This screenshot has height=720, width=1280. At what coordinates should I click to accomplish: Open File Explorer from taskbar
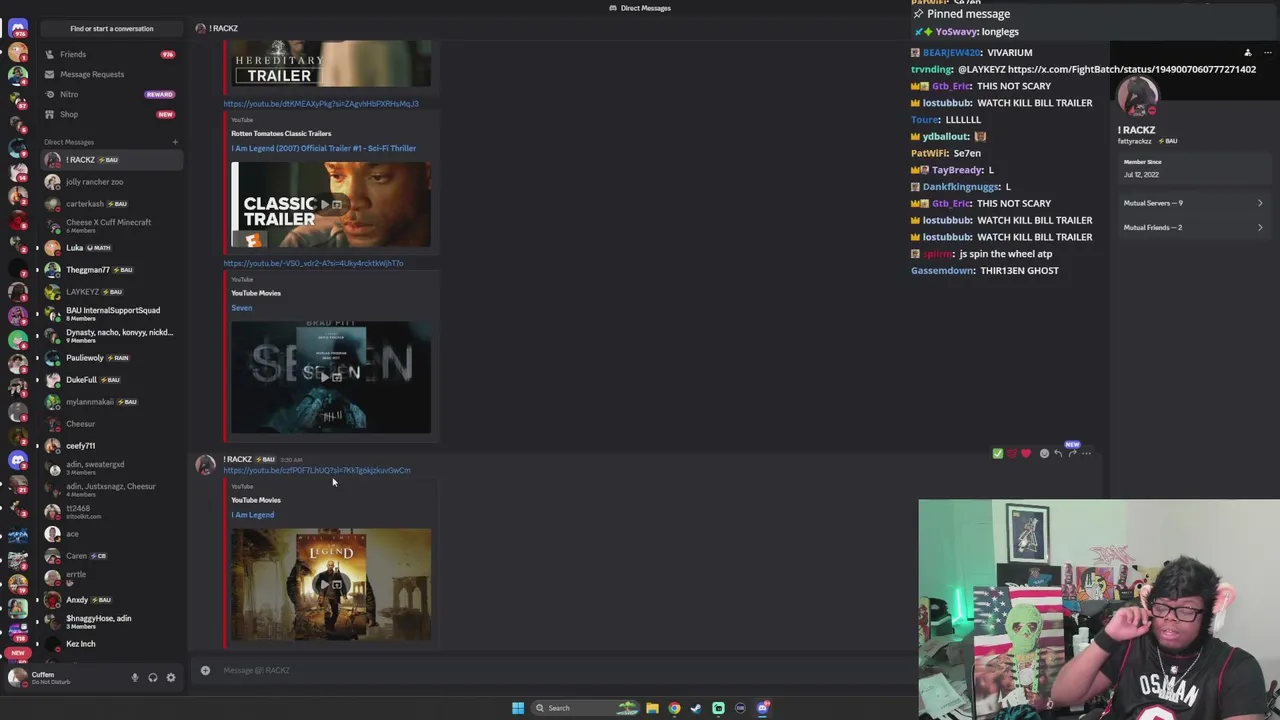click(652, 708)
